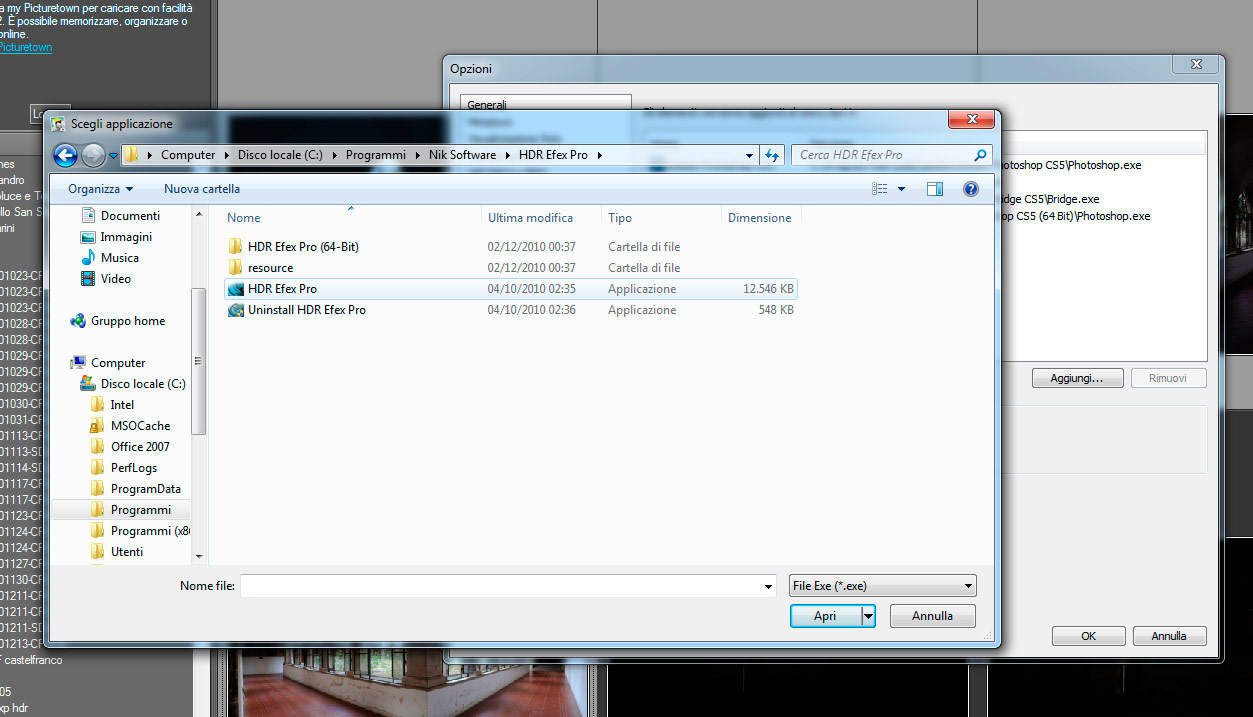Close the Scegli applicazione dialog
The image size is (1253, 717).
pyautogui.click(x=970, y=120)
